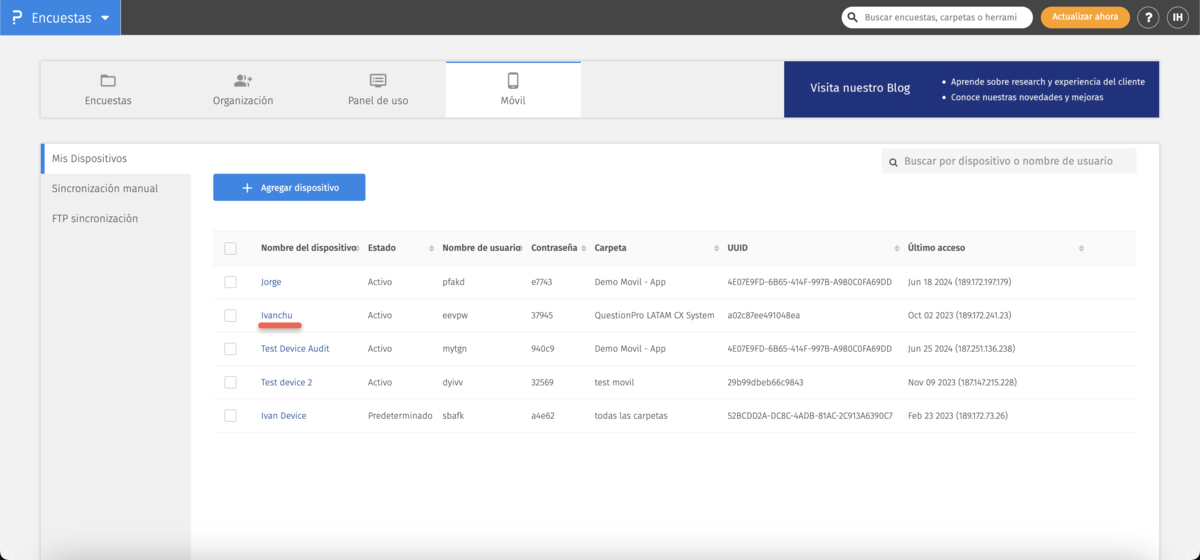Image resolution: width=1200 pixels, height=560 pixels.
Task: Click the QuestionPro logo icon
Action: point(17,18)
